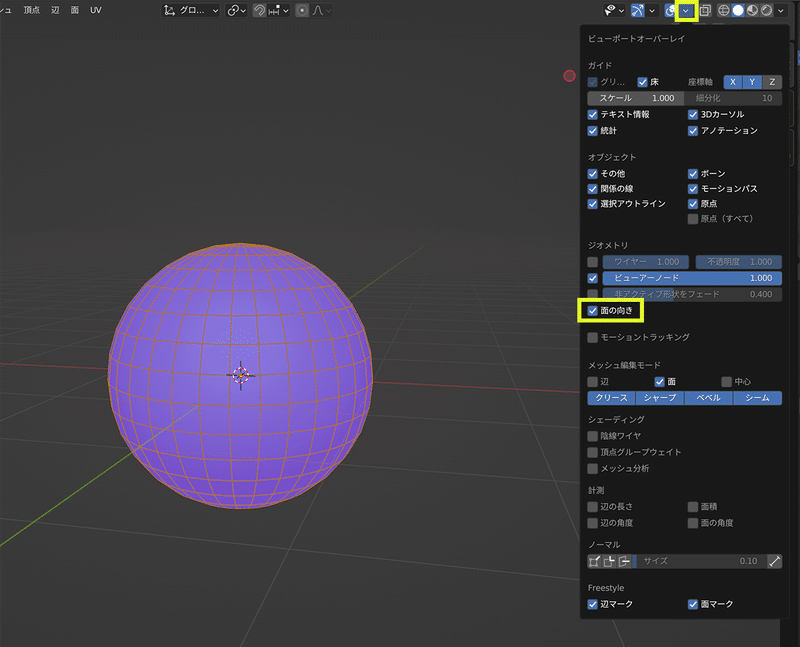Viewport: 800px width, 647px height.
Task: Enable 陰線ワイヤ checkbox
Action: tap(592, 436)
